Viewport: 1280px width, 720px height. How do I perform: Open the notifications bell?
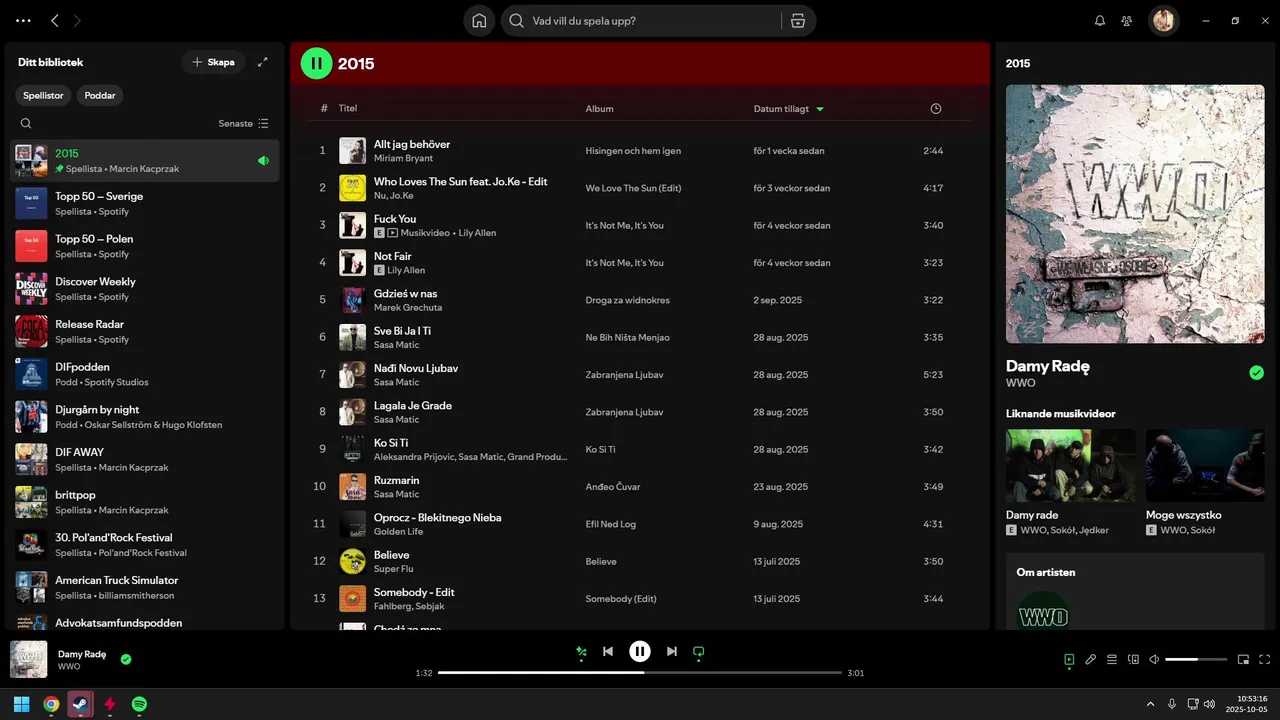point(1100,20)
